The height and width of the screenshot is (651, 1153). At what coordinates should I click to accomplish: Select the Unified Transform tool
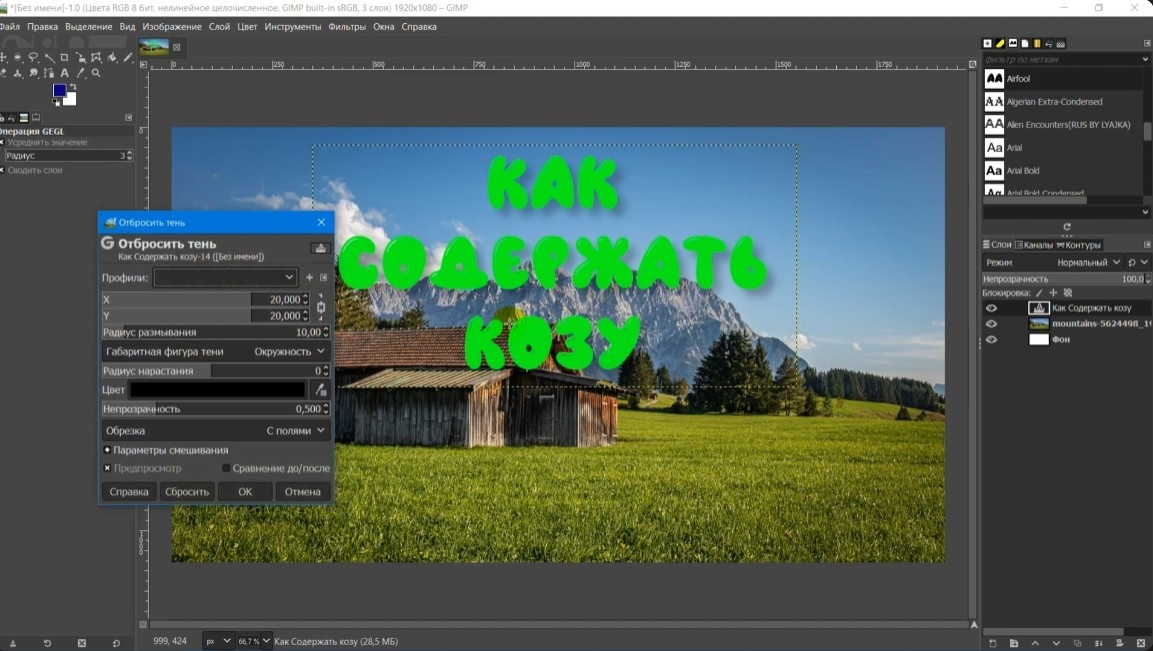(x=81, y=57)
